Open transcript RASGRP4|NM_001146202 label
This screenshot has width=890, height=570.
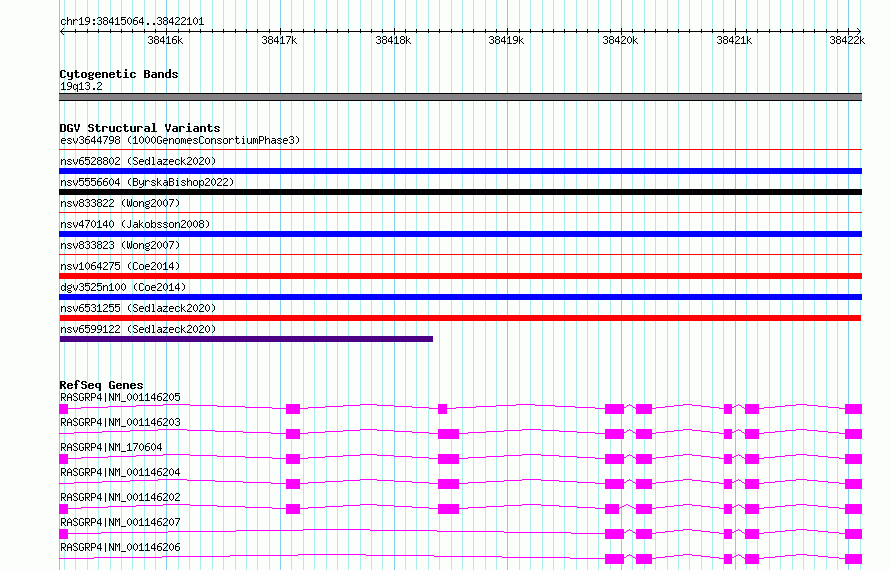pyautogui.click(x=120, y=497)
